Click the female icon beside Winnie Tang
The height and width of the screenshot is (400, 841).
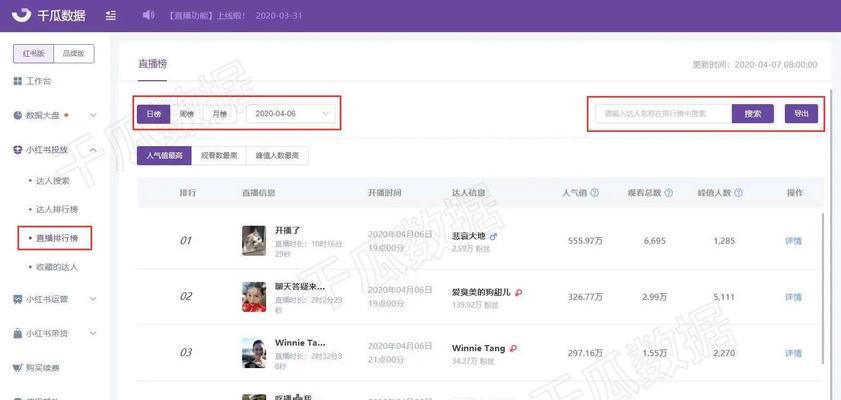pos(513,349)
